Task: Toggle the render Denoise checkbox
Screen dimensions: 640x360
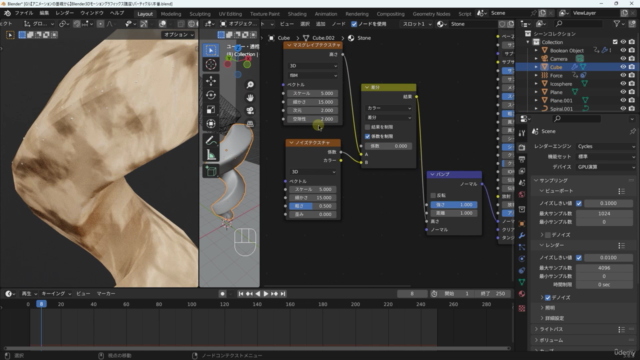Action: point(548,298)
